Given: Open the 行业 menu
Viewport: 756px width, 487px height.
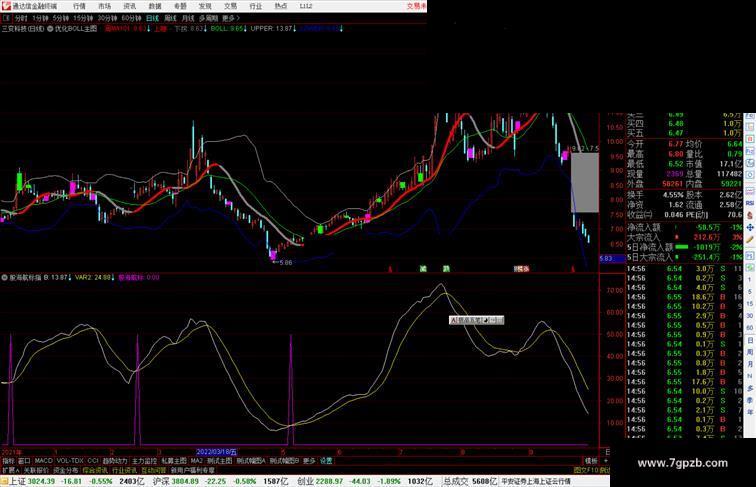Looking at the screenshot, I should coord(256,6).
